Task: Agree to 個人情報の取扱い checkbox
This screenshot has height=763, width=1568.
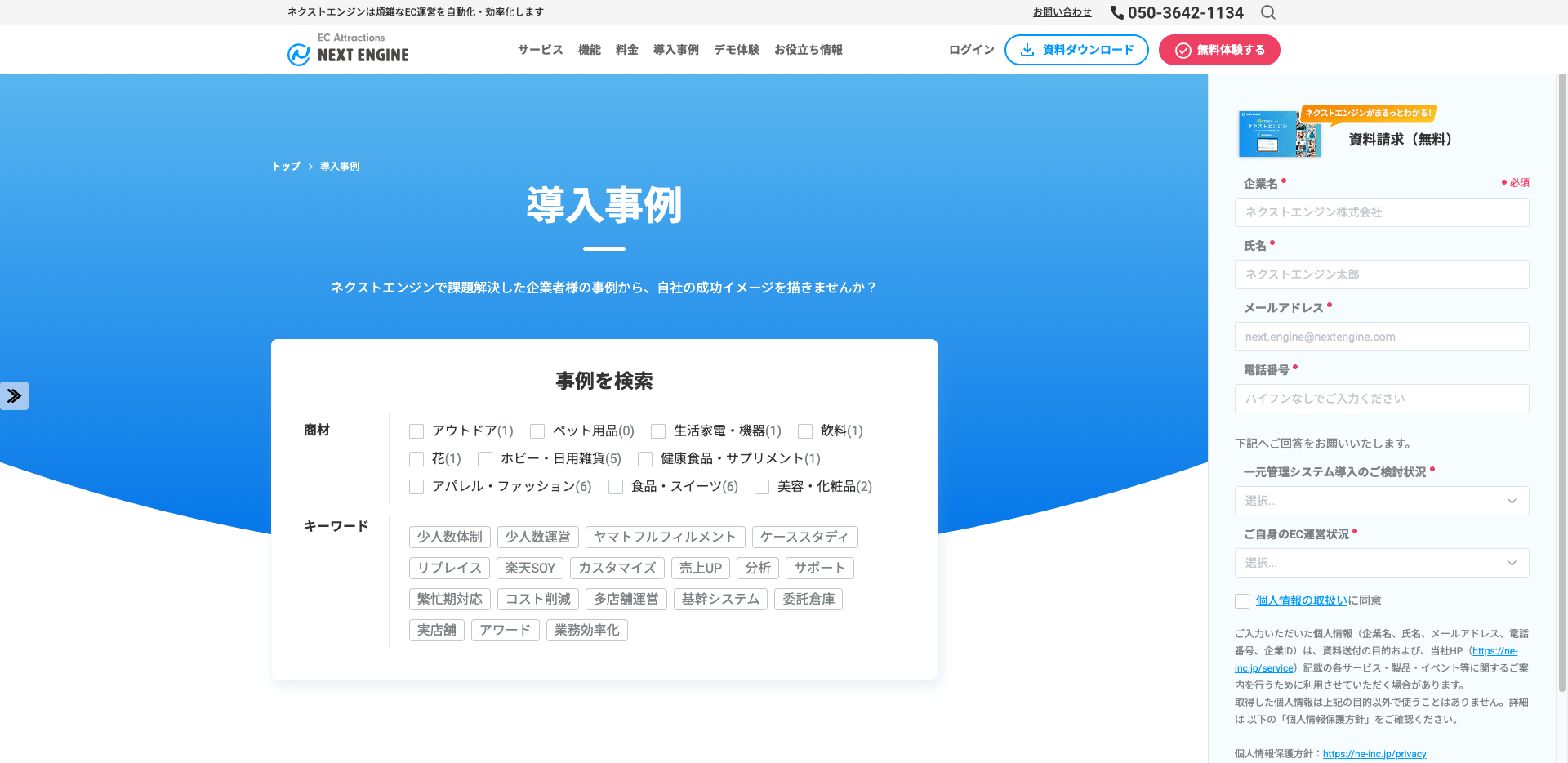Action: coord(1242,601)
